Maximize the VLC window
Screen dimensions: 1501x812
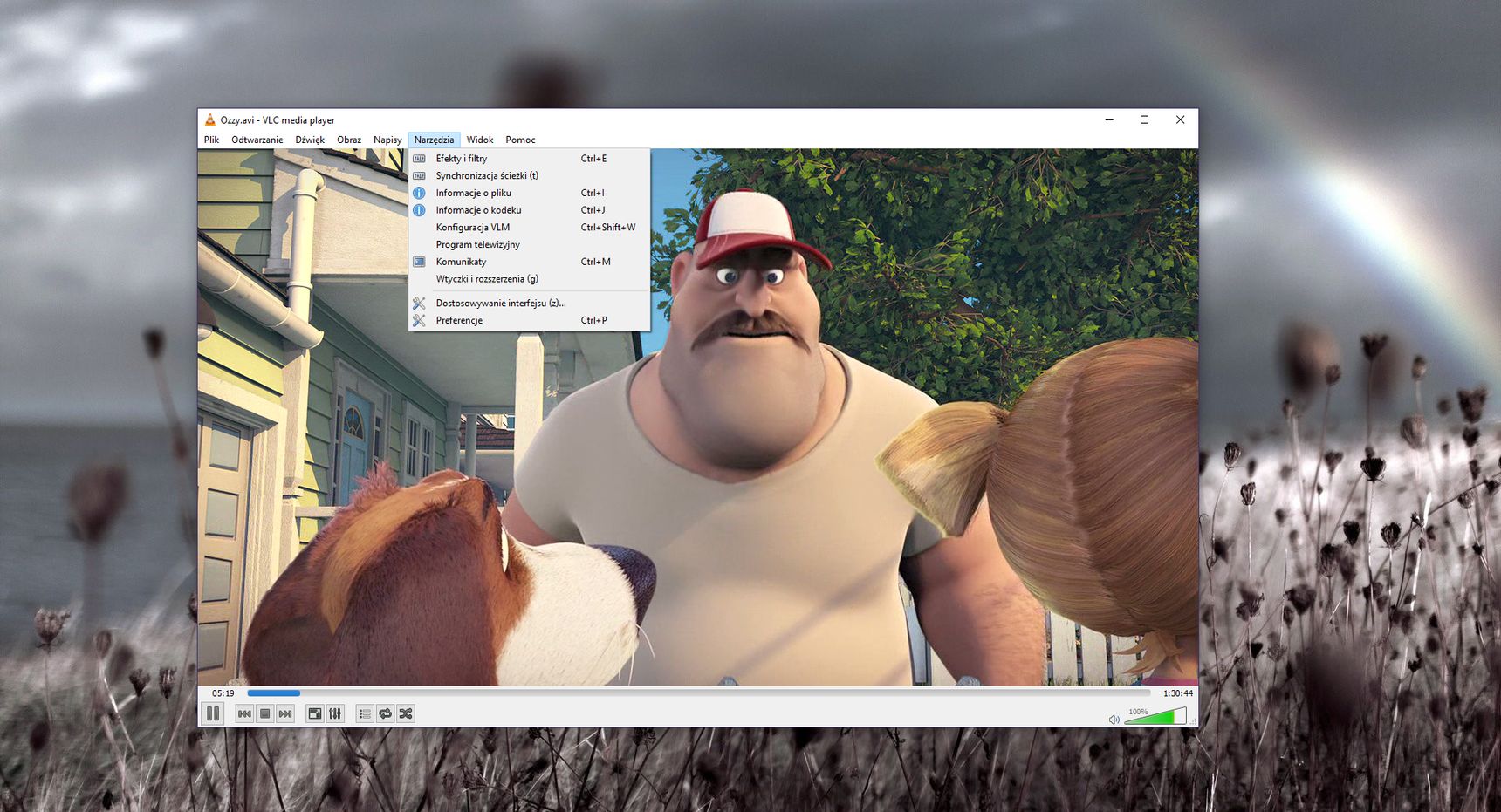coord(1144,119)
